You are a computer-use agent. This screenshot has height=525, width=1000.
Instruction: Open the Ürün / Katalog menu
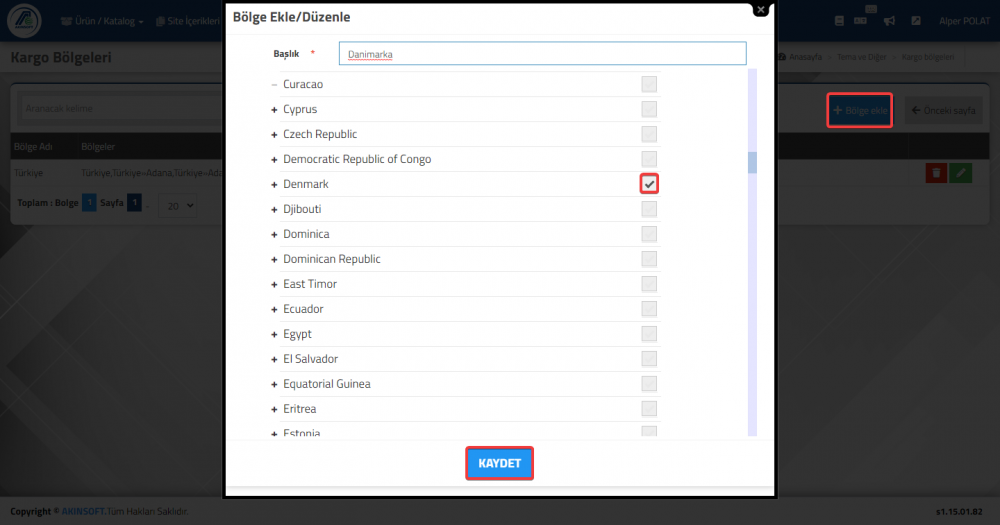click(x=102, y=21)
